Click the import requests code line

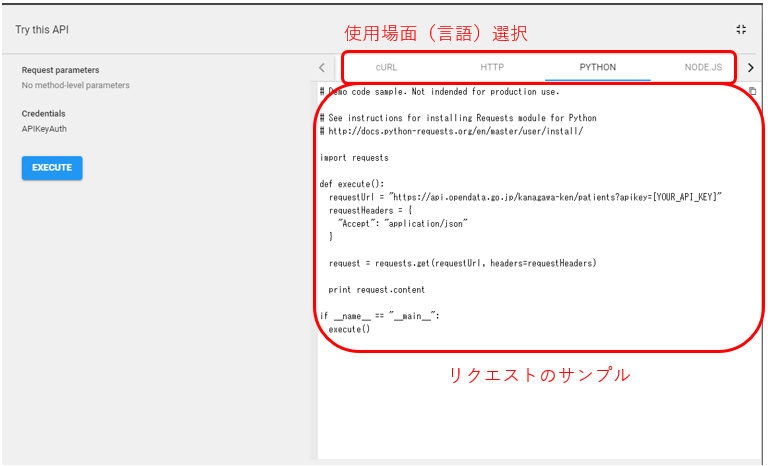pos(354,158)
